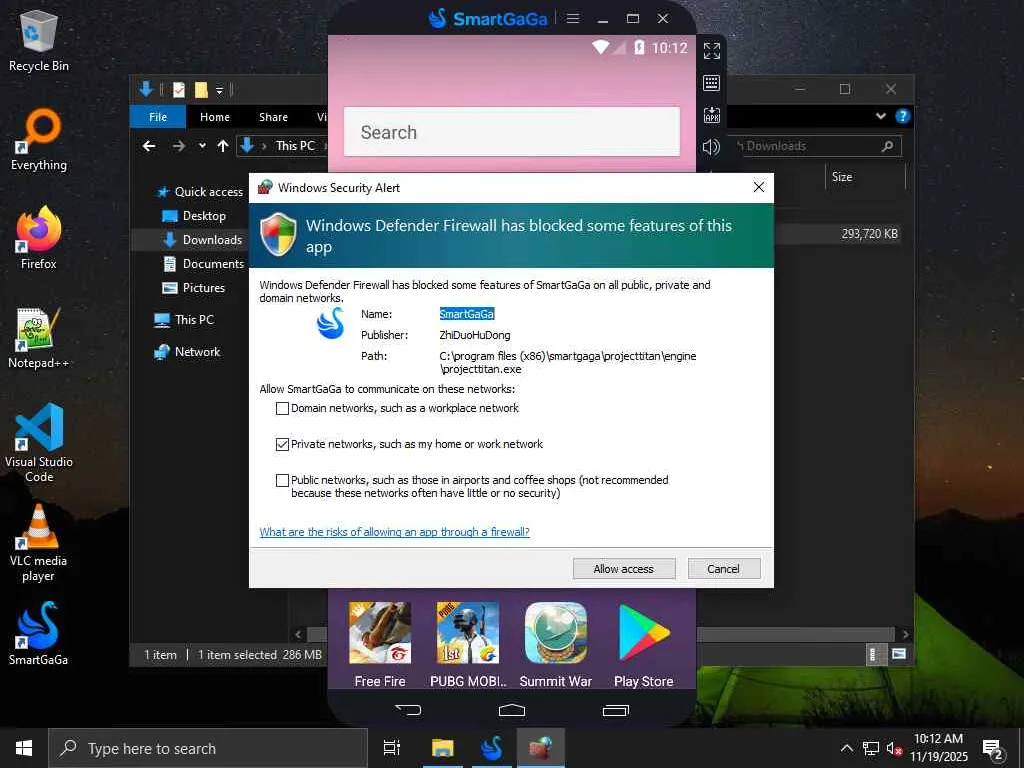Tap the Android home navigation button
The width and height of the screenshot is (1024, 768).
[511, 710]
